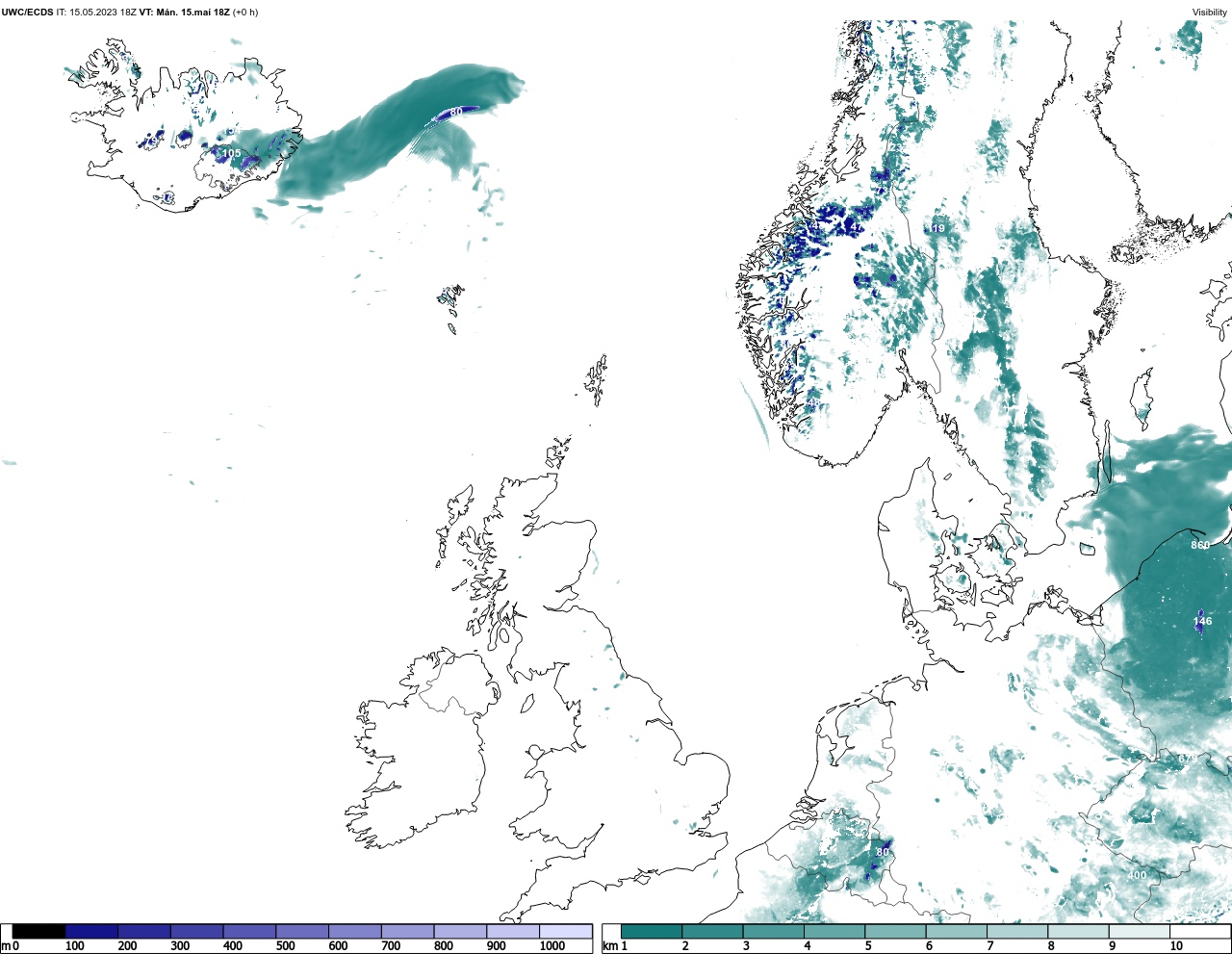1232x954 pixels.
Task: Click the '80' value over Belgium
Action: [x=883, y=852]
